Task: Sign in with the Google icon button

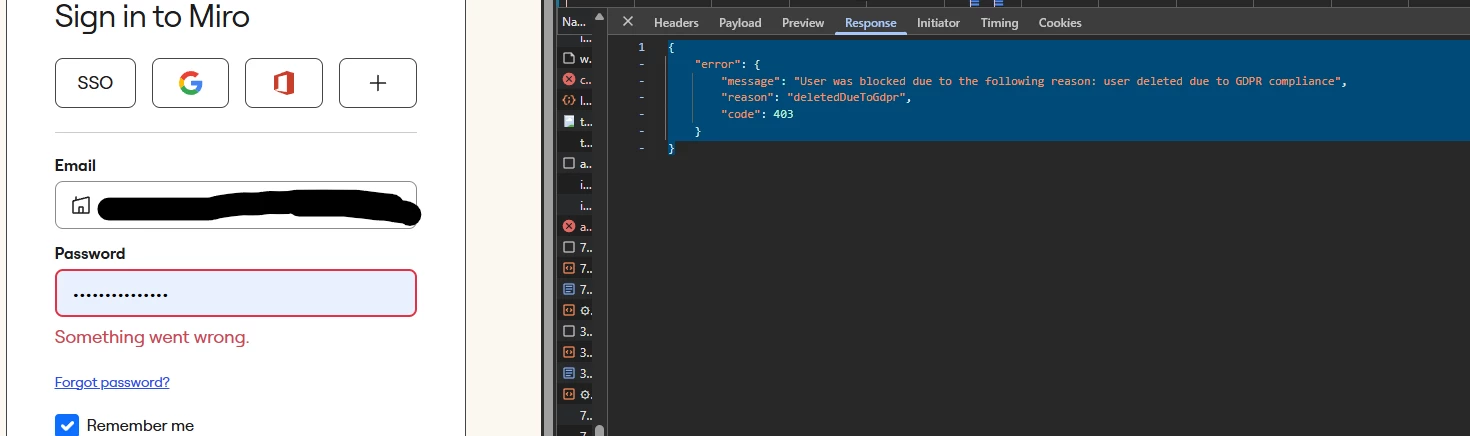Action: click(190, 83)
